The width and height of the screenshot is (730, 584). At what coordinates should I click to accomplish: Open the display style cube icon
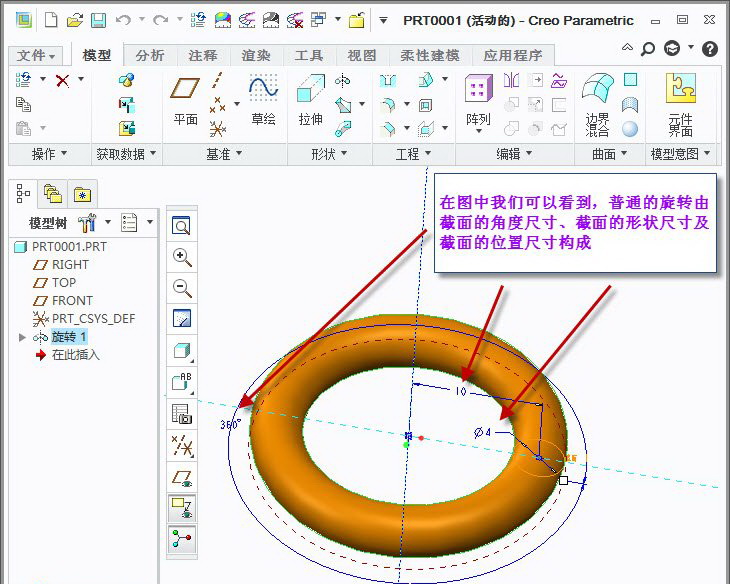[182, 351]
